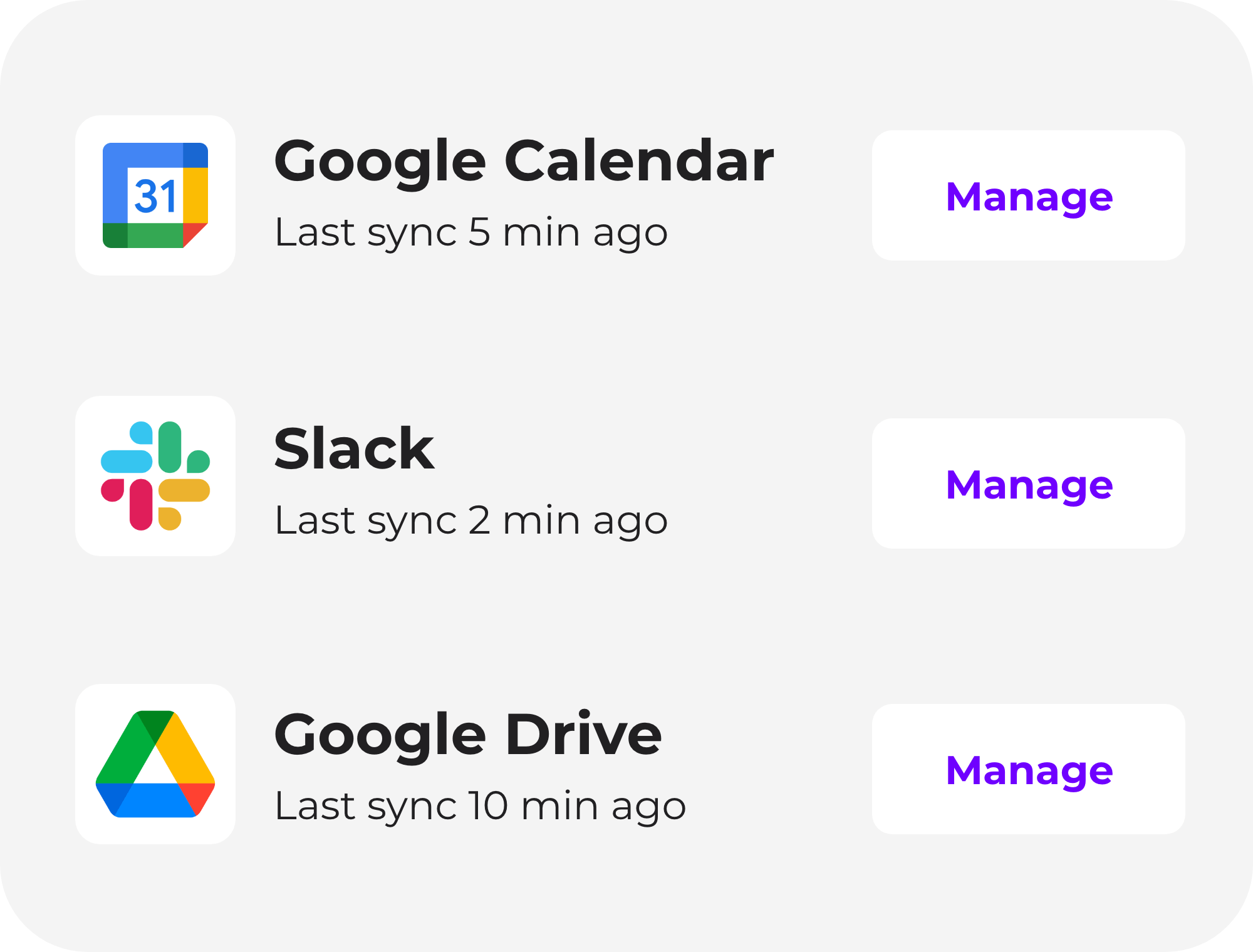Open the Google Drive title label

coord(468,735)
